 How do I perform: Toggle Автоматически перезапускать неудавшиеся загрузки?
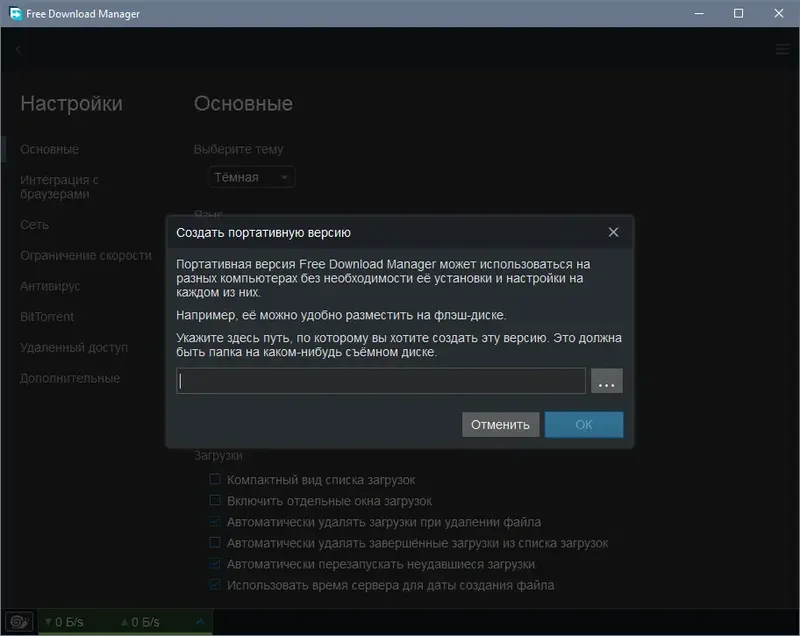click(x=215, y=564)
